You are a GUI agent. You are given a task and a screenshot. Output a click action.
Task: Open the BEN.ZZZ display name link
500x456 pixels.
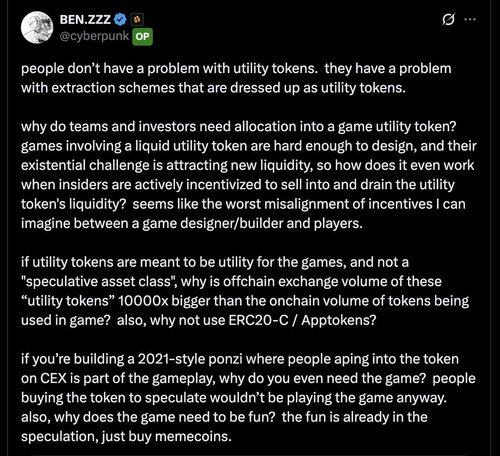click(x=85, y=20)
